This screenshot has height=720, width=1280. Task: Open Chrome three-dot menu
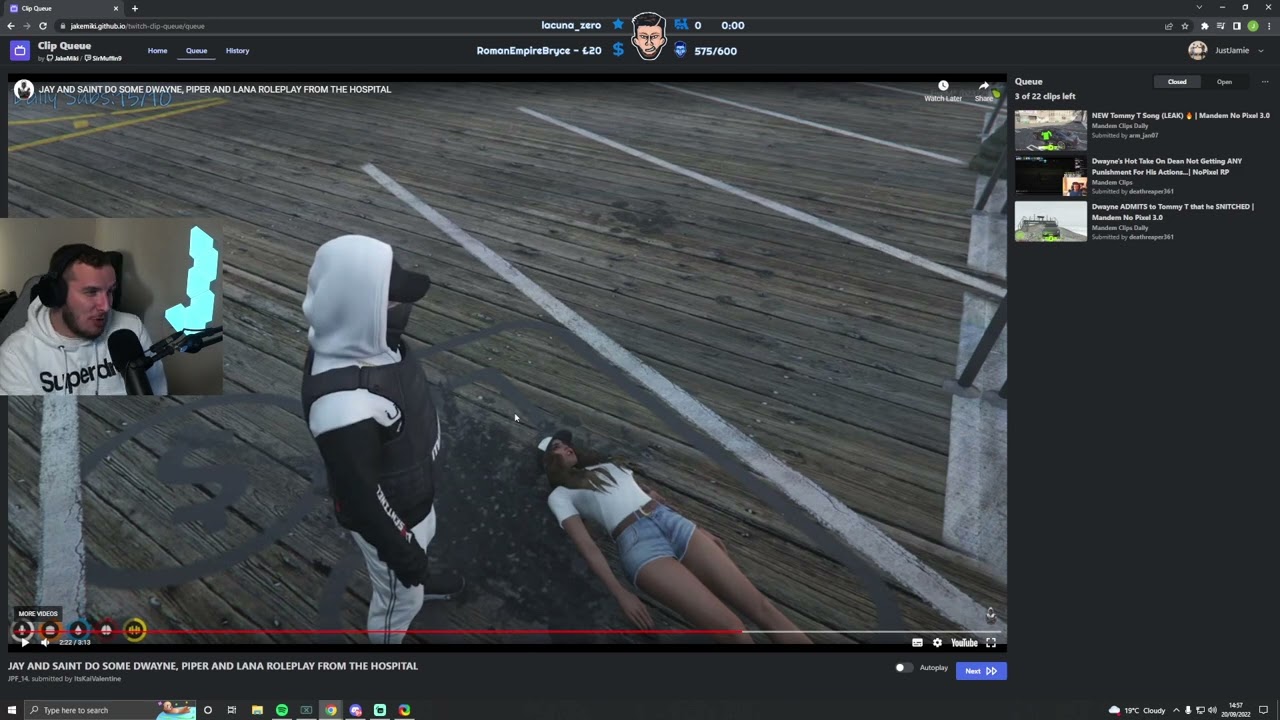click(x=1268, y=26)
